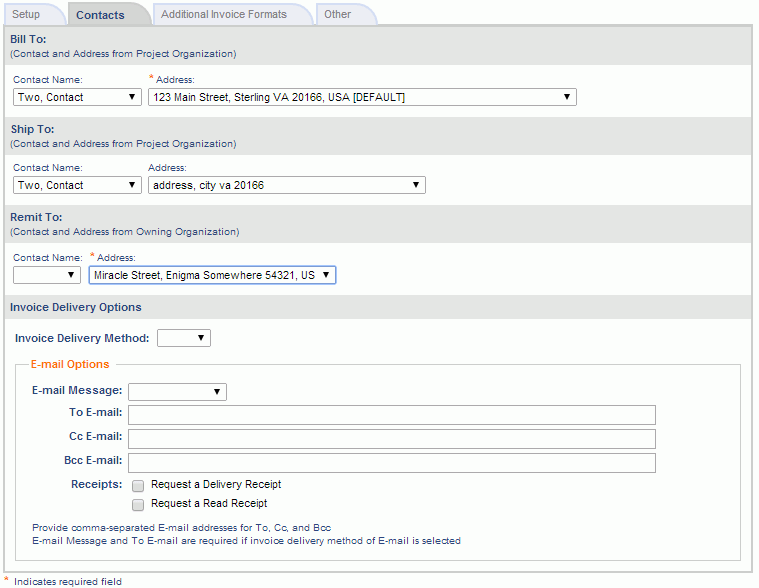
Task: Enable Request a Delivery Receipt checkbox
Action: [x=138, y=485]
